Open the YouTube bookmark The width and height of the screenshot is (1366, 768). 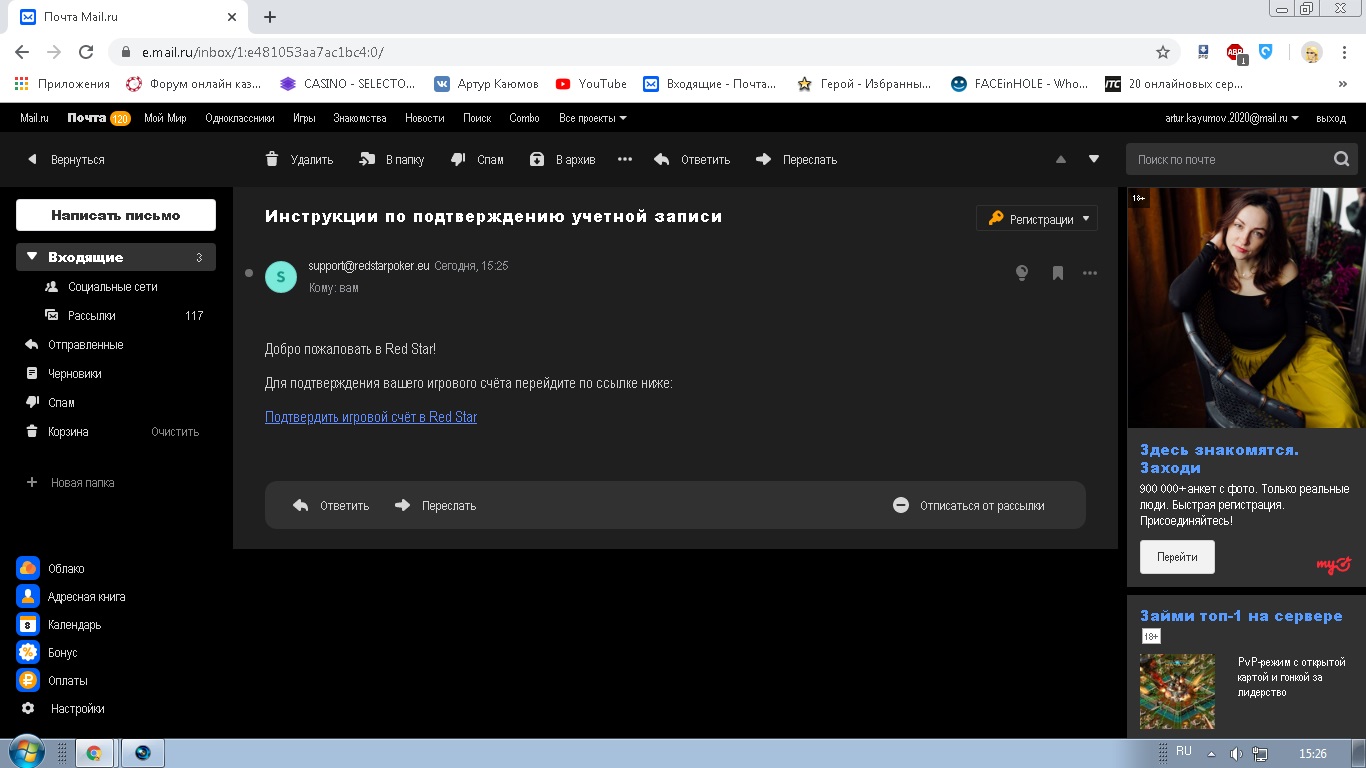[x=591, y=84]
